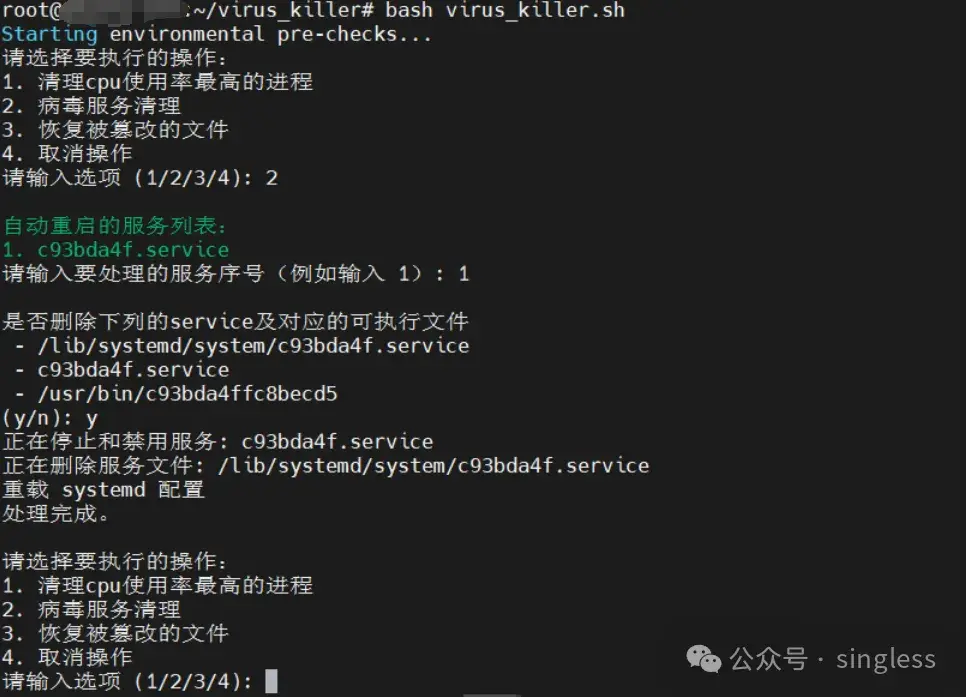Click the green 自动重启的服务列表 heading
The width and height of the screenshot is (966, 697).
(115, 225)
